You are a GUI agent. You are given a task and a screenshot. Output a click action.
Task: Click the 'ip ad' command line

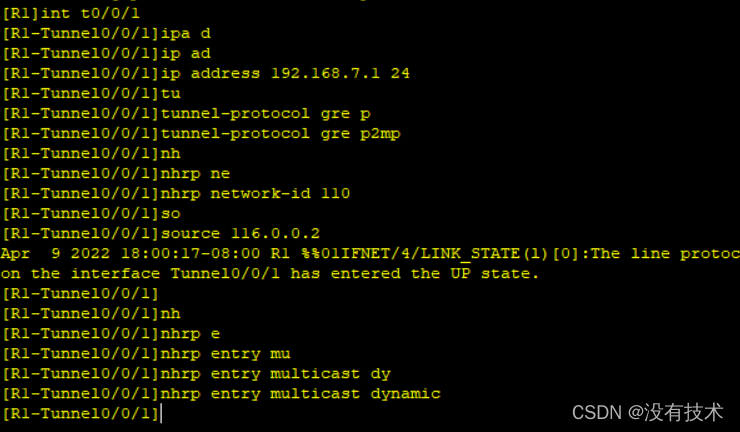[106, 53]
